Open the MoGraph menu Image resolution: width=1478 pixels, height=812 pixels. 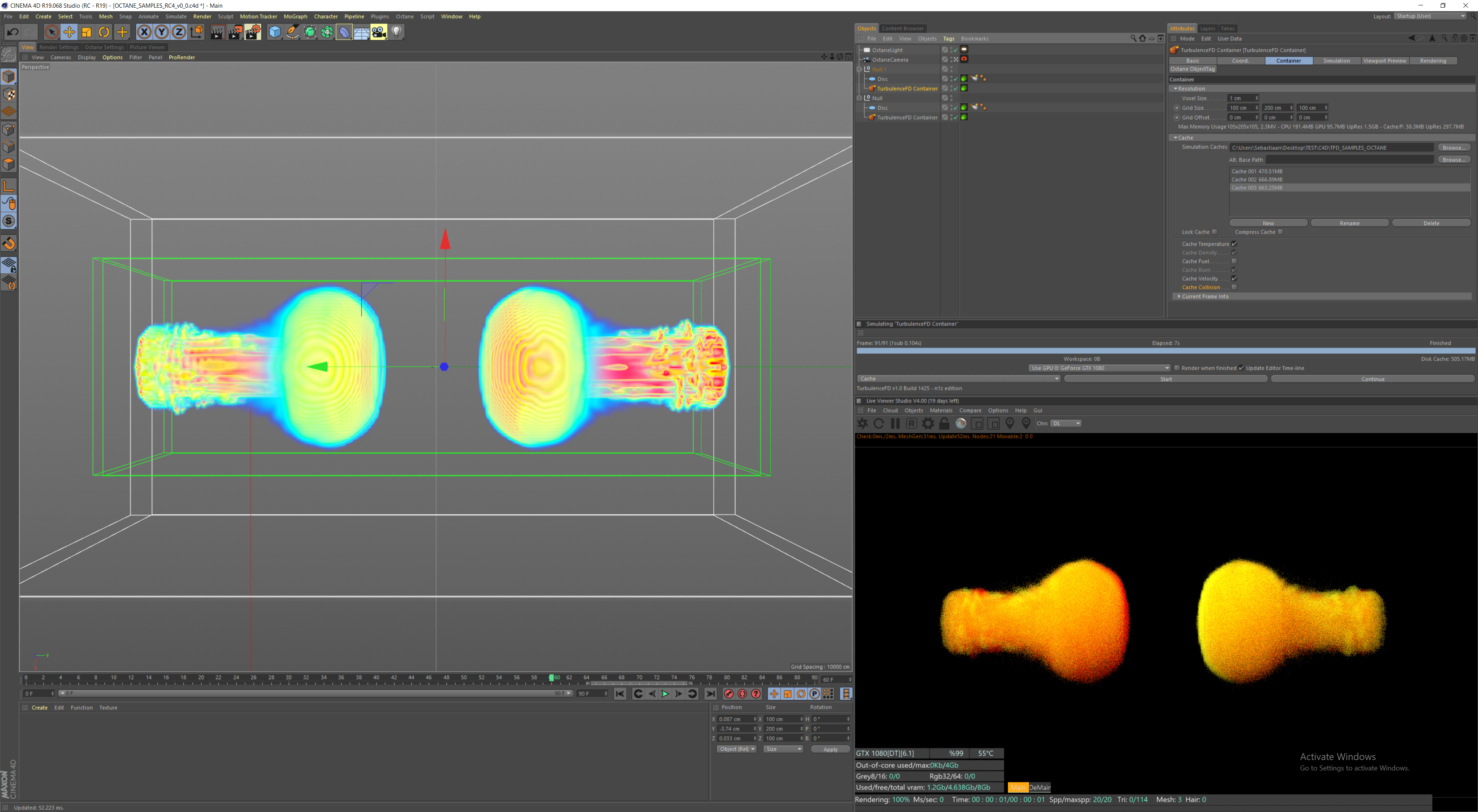tap(295, 17)
